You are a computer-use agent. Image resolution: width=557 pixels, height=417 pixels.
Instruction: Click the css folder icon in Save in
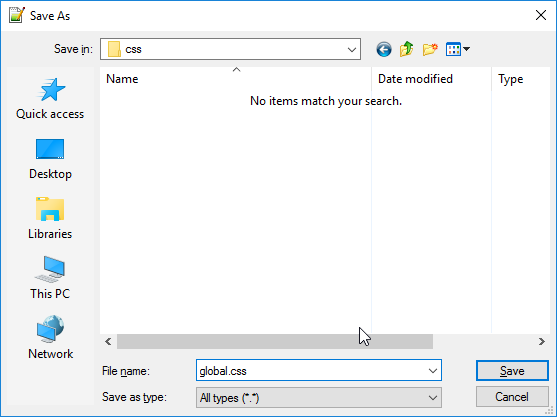coord(114,49)
